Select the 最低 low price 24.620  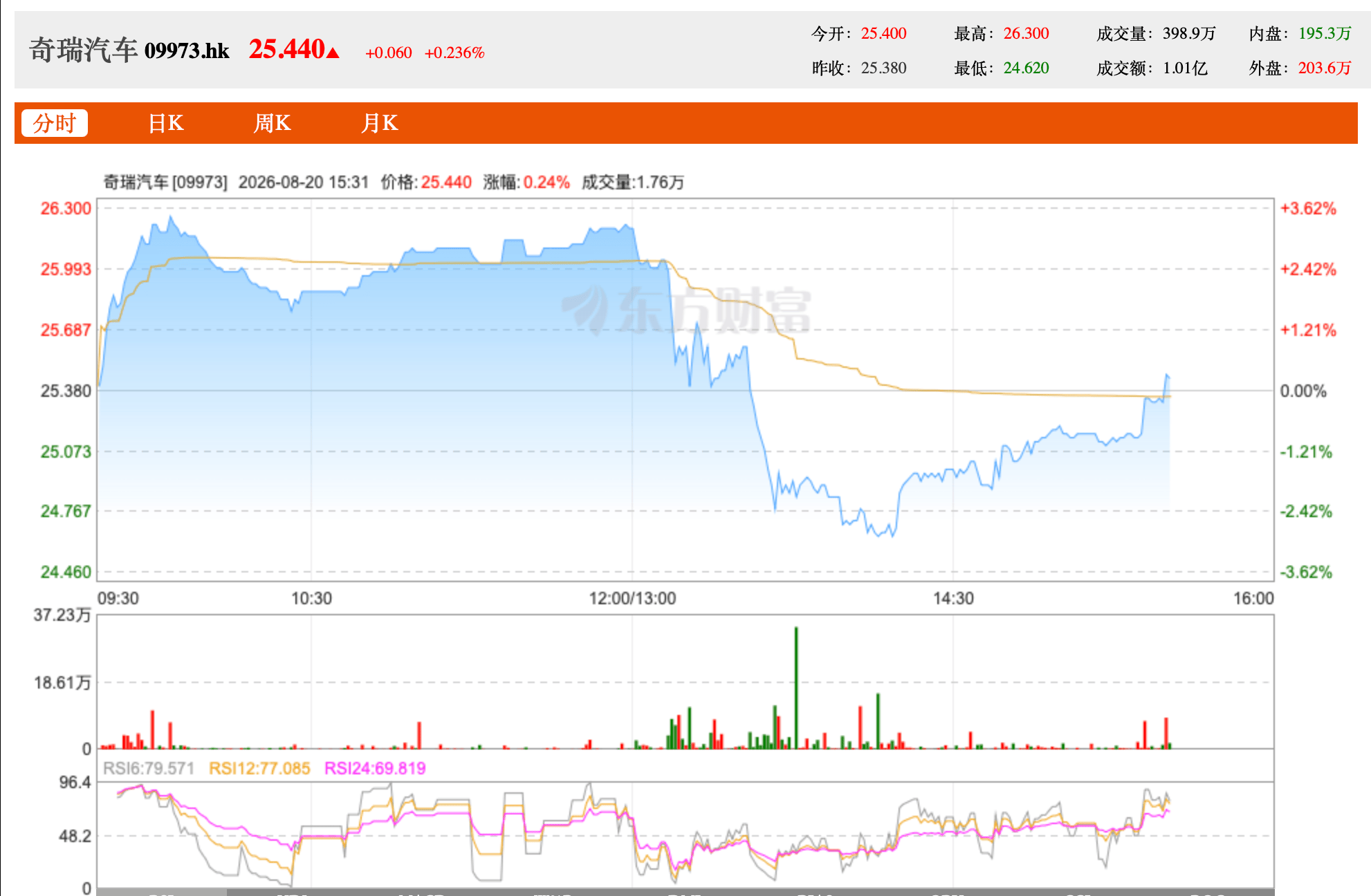(x=1027, y=68)
